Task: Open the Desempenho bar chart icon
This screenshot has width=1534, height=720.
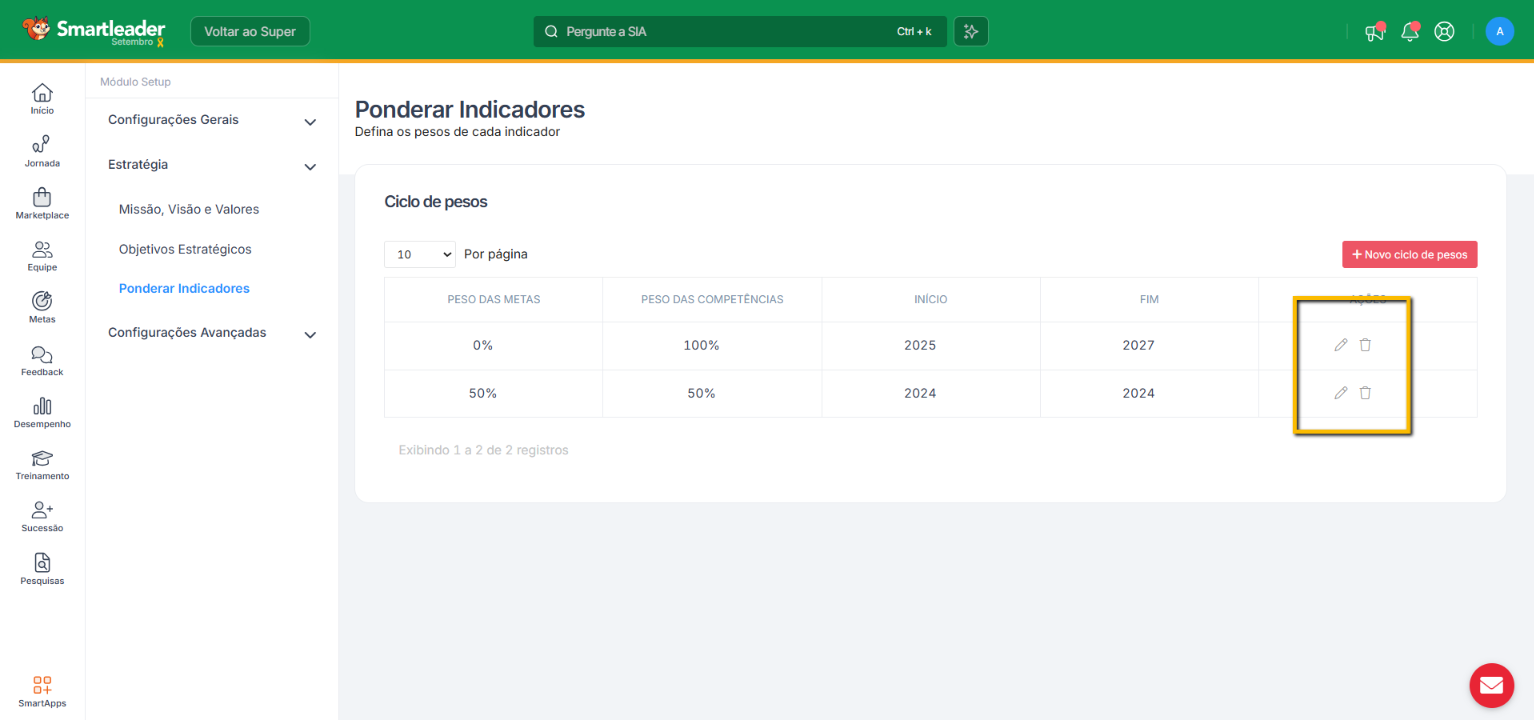Action: (42, 406)
